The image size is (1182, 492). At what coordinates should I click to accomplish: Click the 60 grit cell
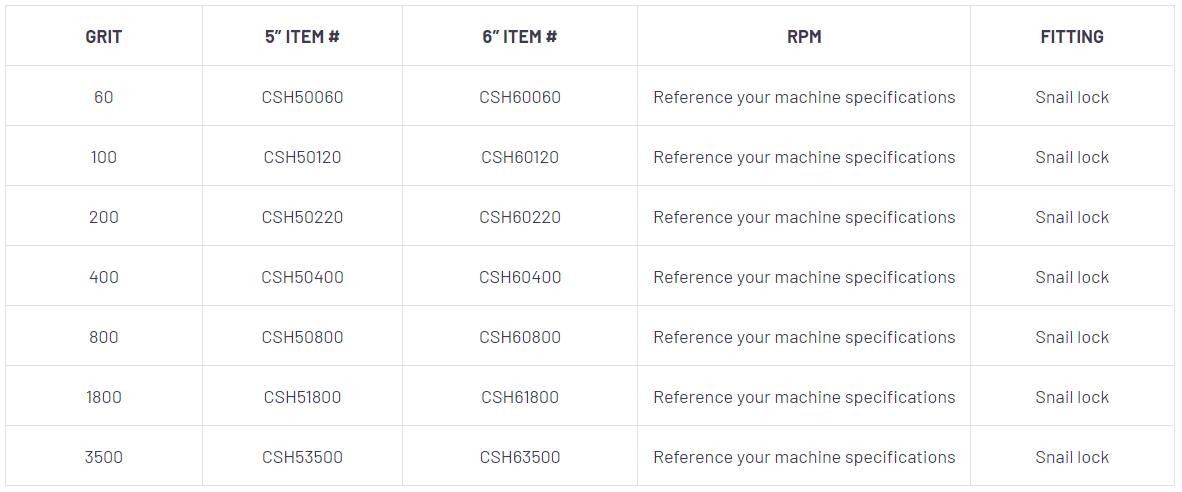click(x=104, y=97)
